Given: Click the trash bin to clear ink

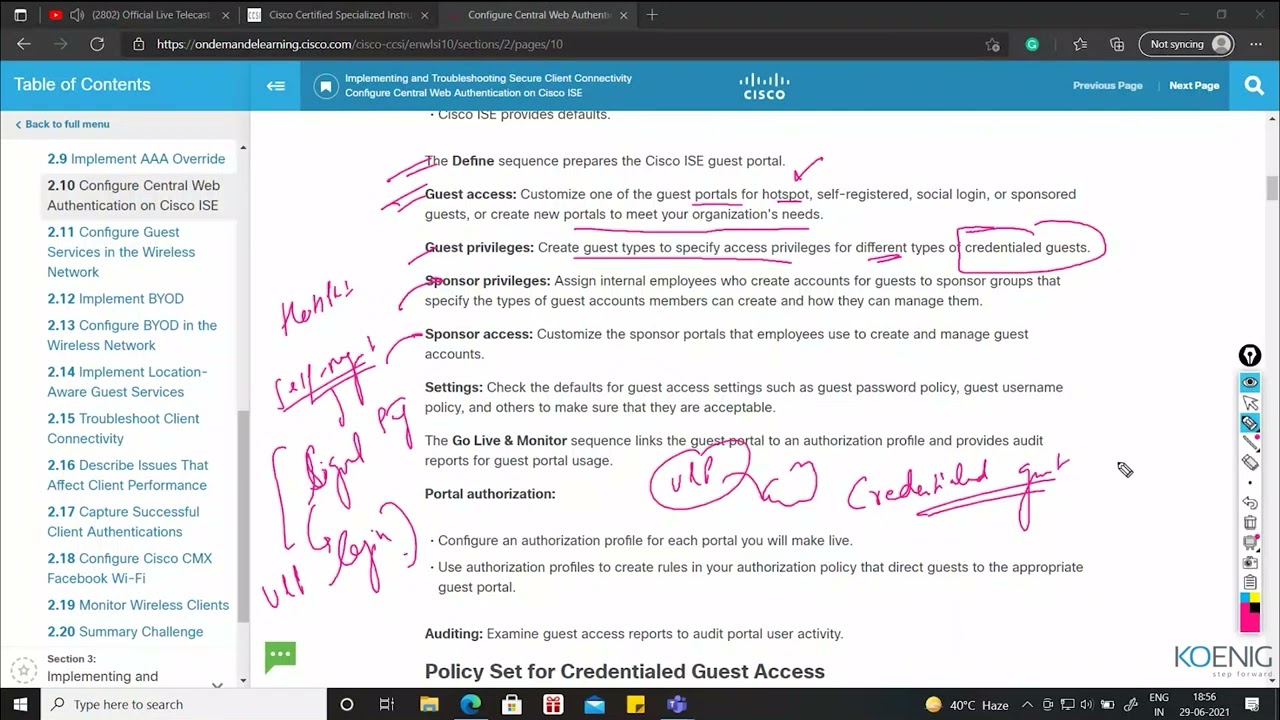Looking at the screenshot, I should point(1250,523).
